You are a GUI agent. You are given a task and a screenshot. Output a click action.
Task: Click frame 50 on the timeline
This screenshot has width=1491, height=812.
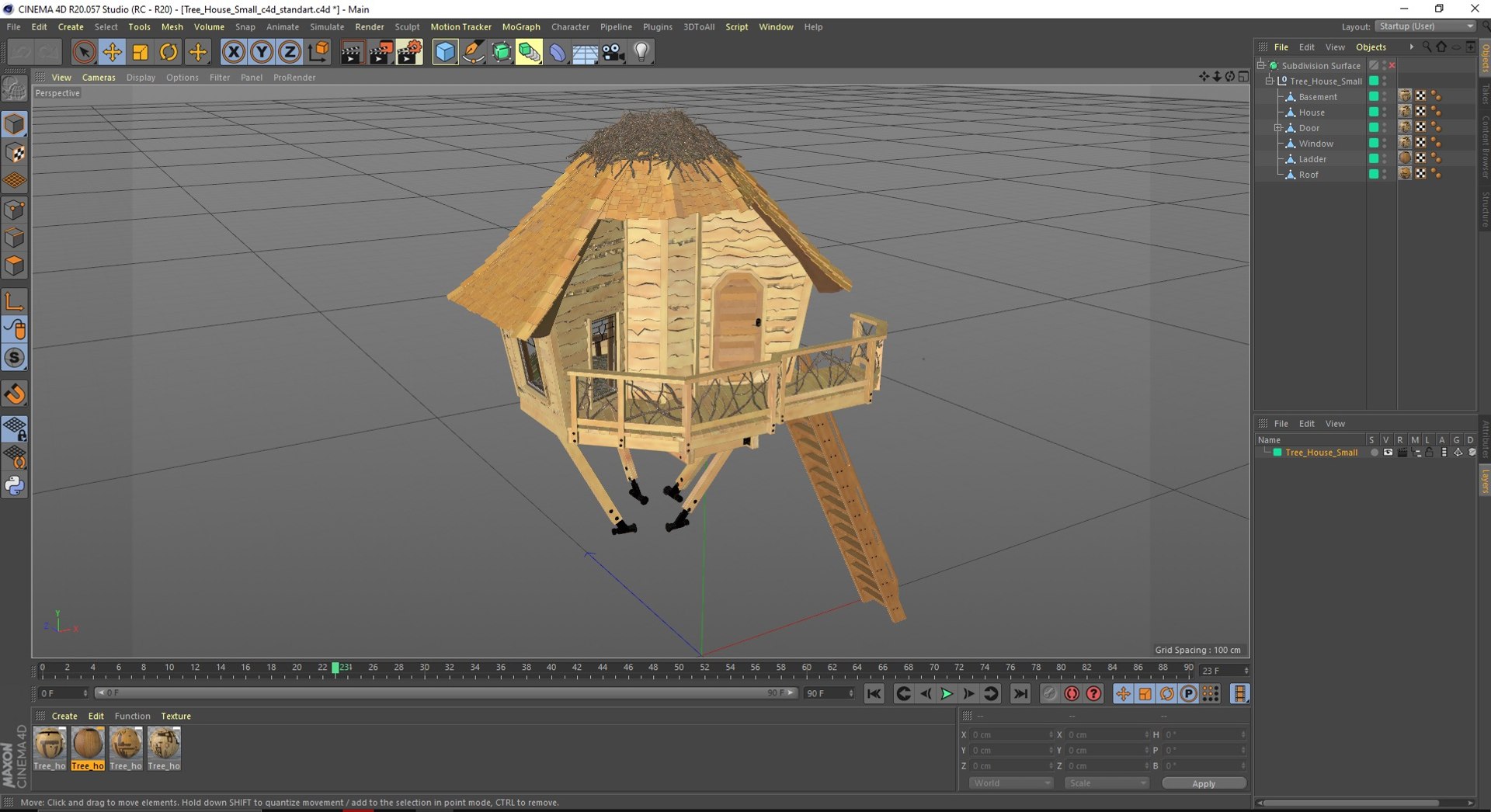(x=679, y=668)
